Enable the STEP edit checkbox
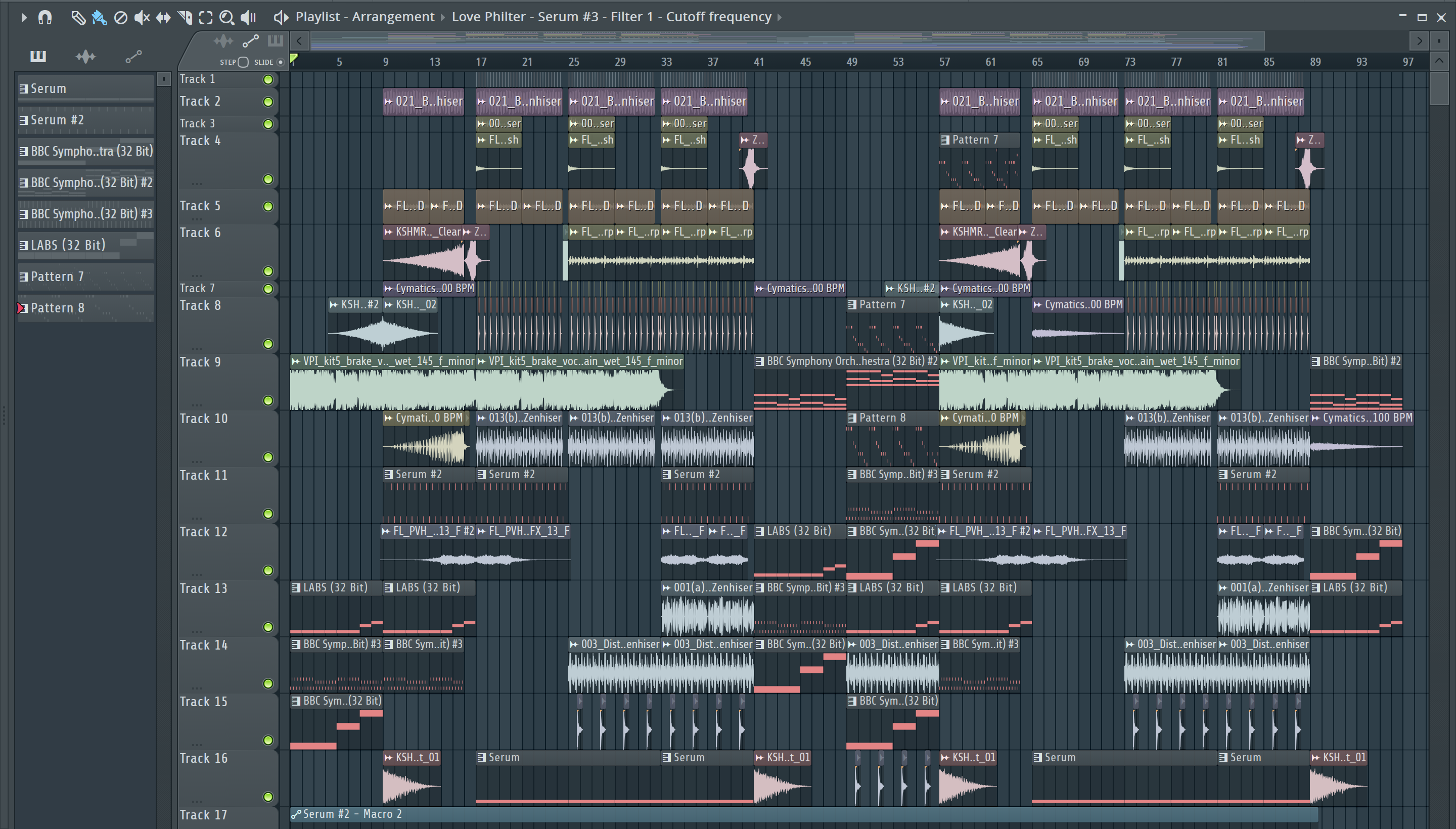 [x=243, y=62]
